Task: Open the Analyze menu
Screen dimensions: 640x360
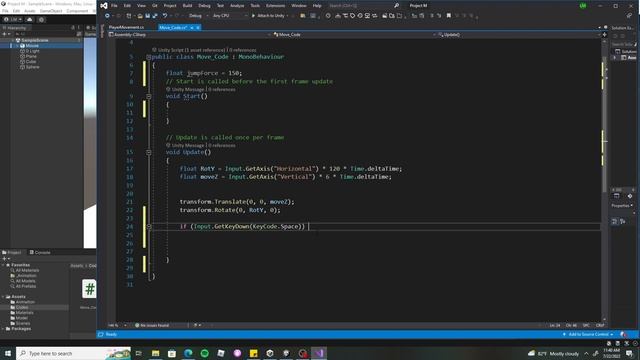Action: (x=237, y=6)
